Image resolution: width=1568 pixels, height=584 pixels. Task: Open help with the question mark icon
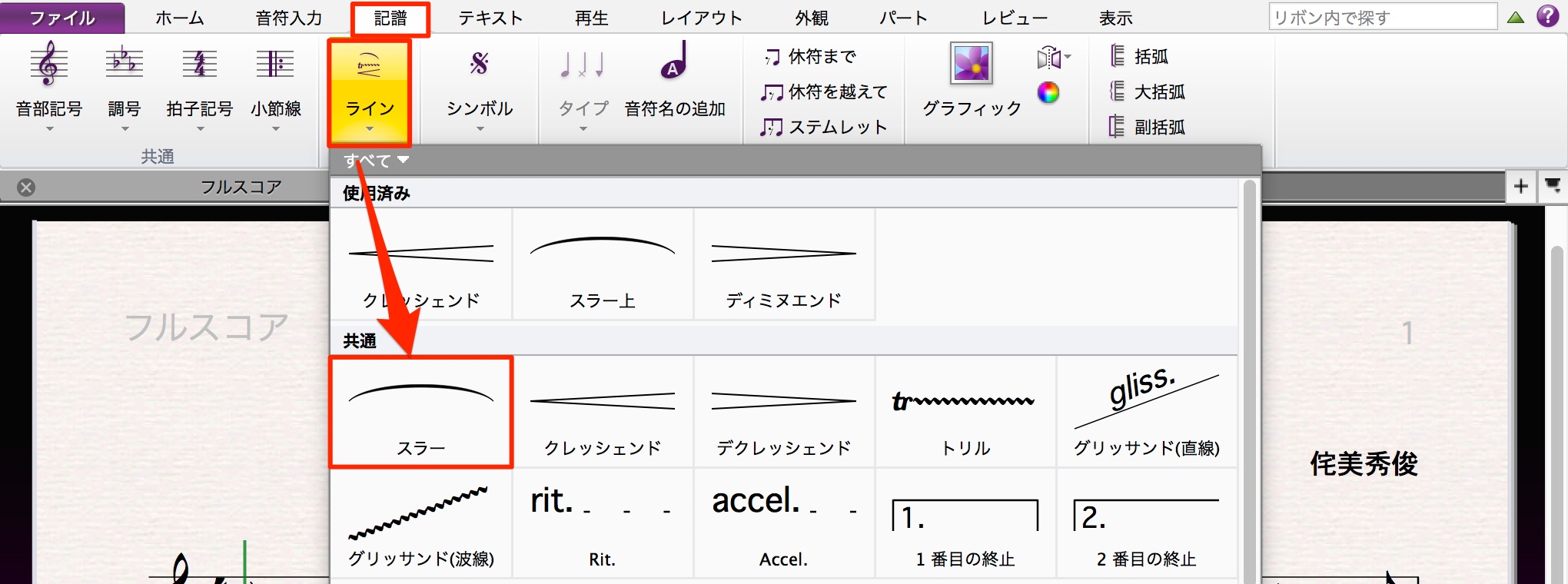point(1548,16)
